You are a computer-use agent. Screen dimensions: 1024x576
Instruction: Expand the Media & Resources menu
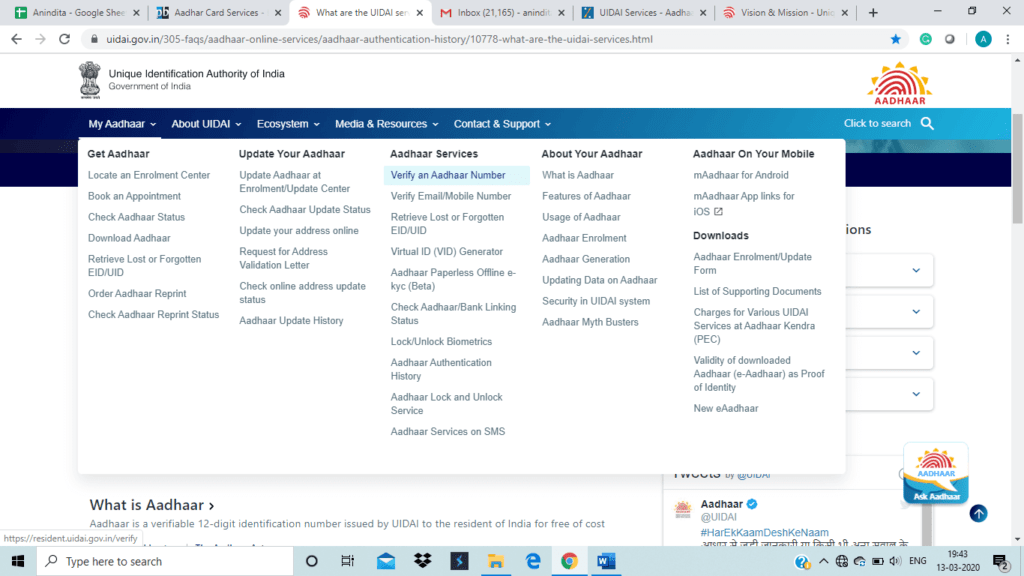386,124
